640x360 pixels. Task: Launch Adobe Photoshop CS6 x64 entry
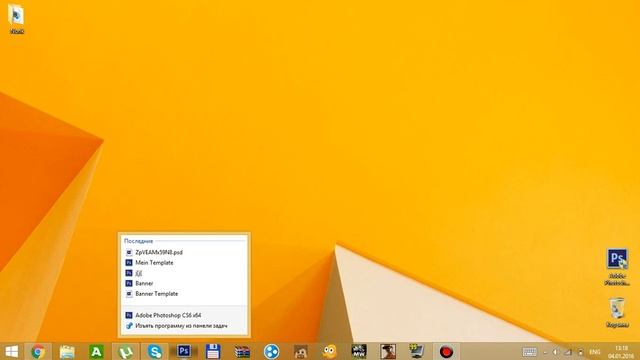pos(184,315)
